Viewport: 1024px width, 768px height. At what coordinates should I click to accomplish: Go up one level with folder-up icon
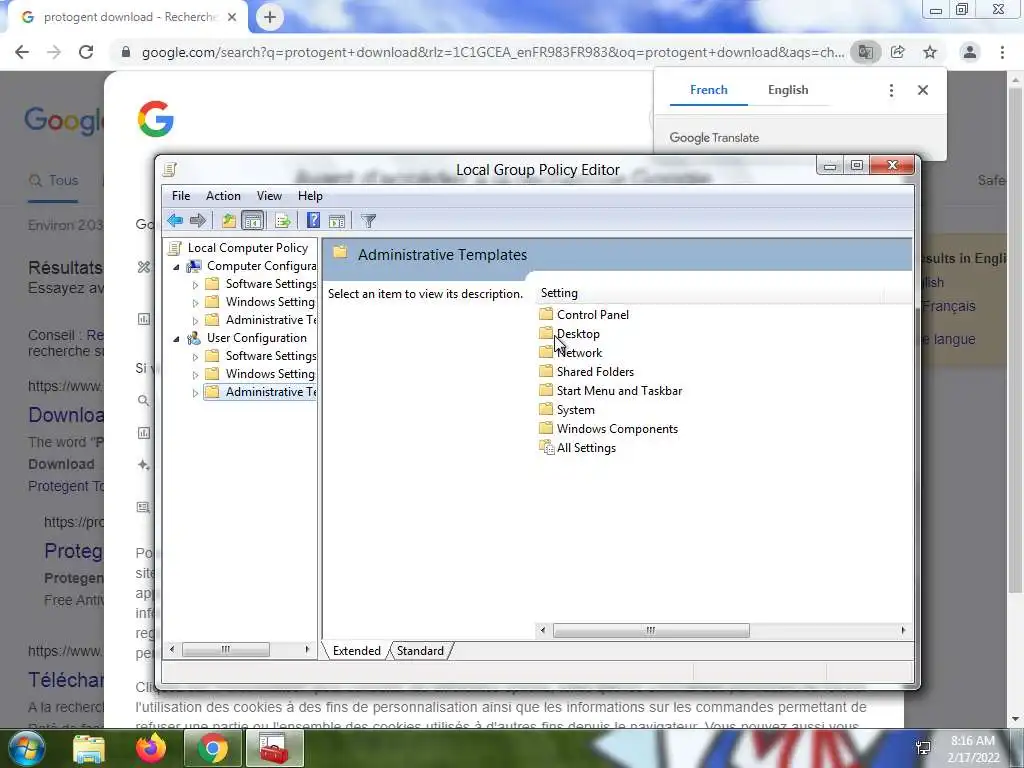click(229, 221)
